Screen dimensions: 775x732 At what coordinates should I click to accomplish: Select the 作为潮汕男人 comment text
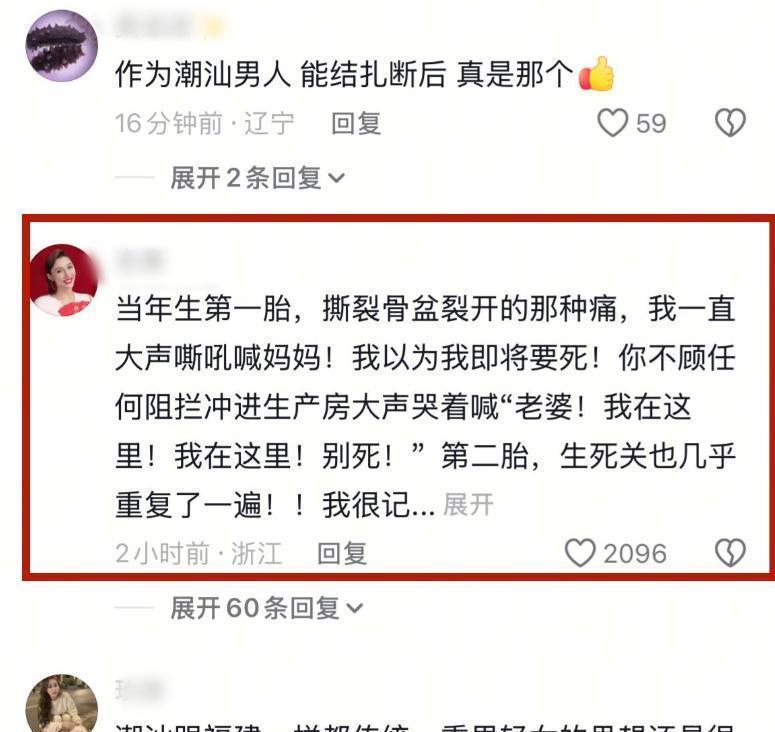click(344, 75)
